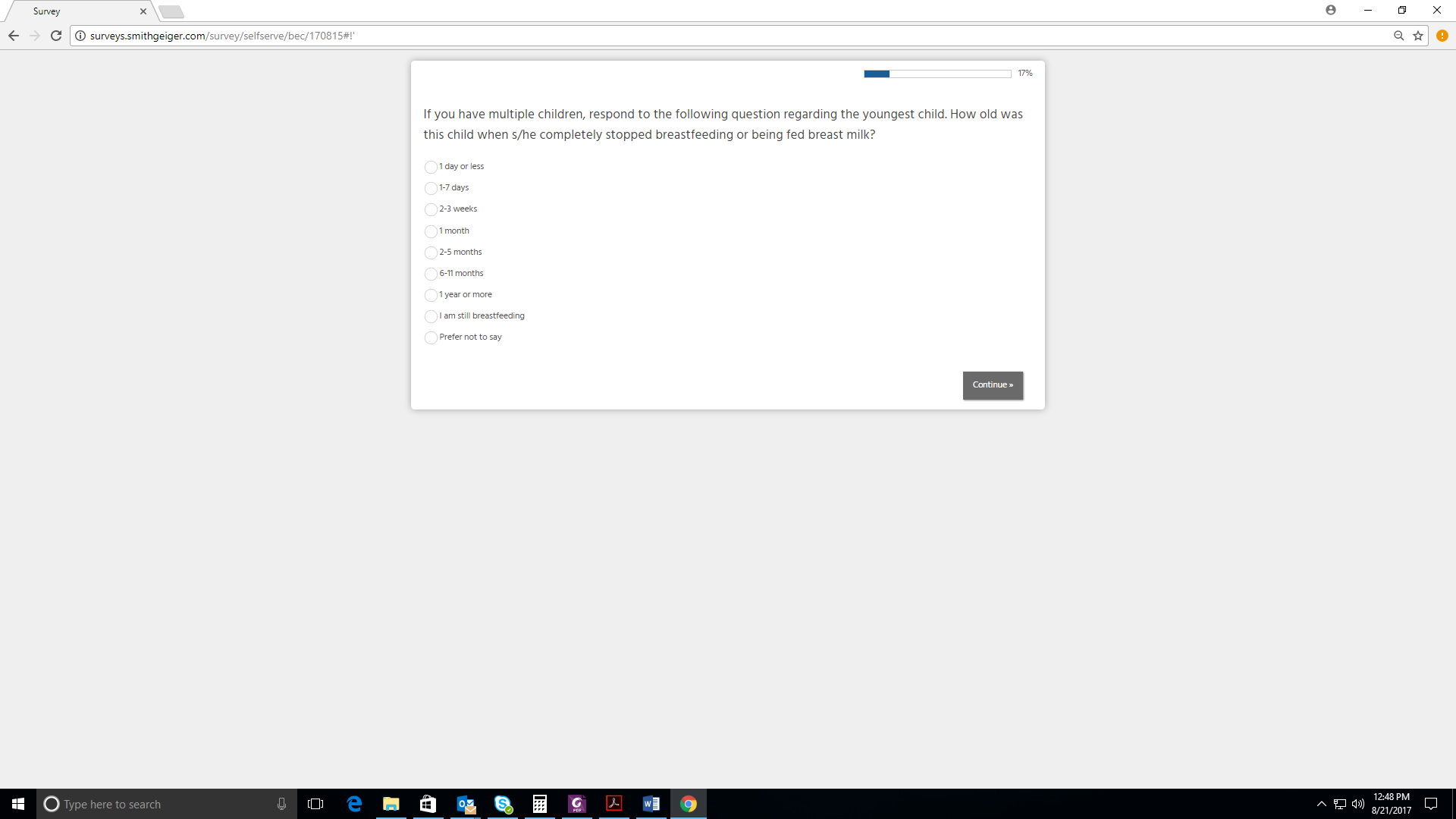Pick 'Prefer not to say' radio button
Viewport: 1456px width, 819px height.
pos(431,337)
